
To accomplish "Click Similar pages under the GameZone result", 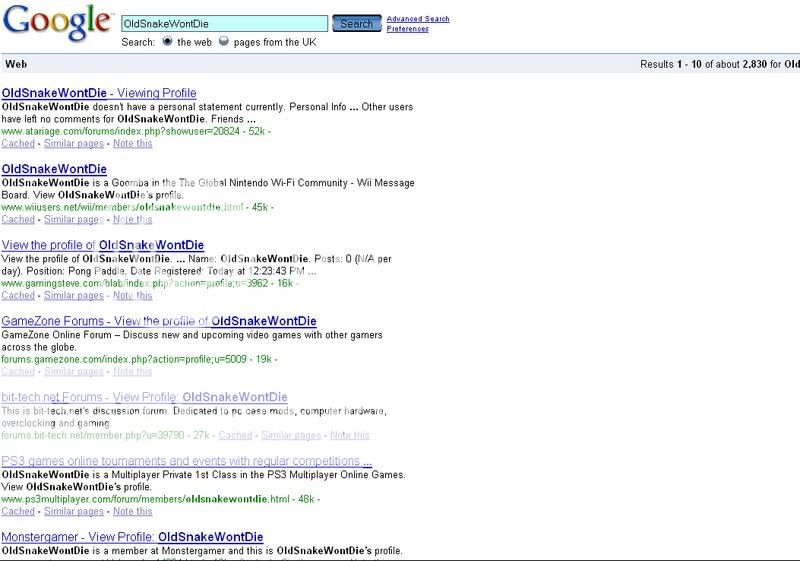I will click(73, 371).
